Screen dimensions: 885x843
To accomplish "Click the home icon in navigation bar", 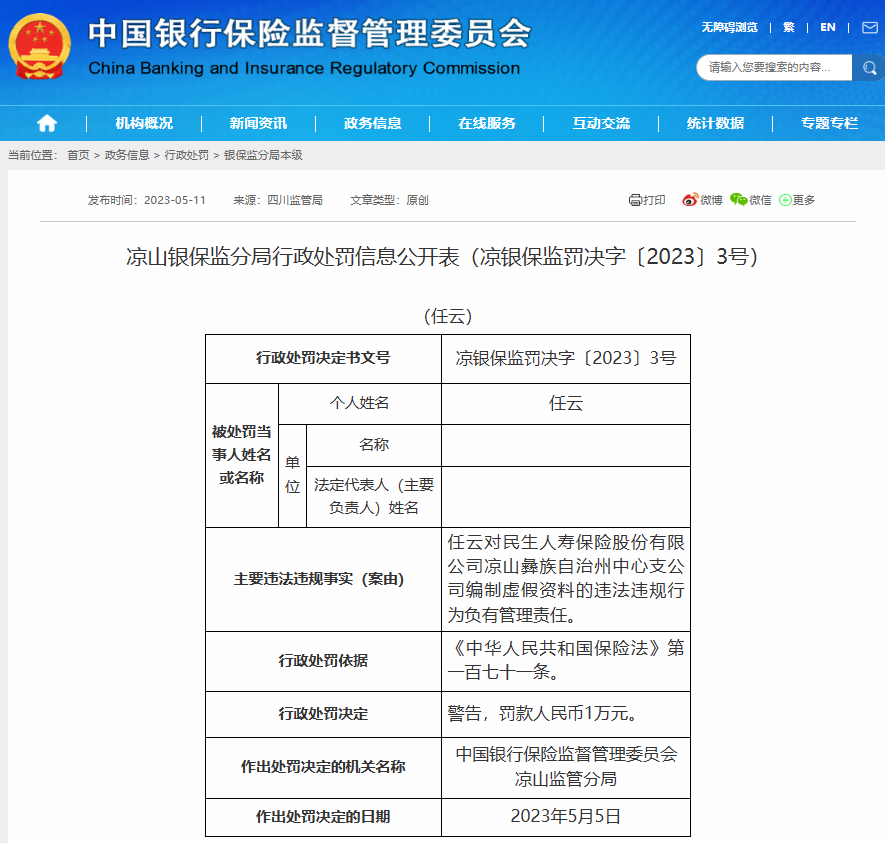I will coord(47,123).
